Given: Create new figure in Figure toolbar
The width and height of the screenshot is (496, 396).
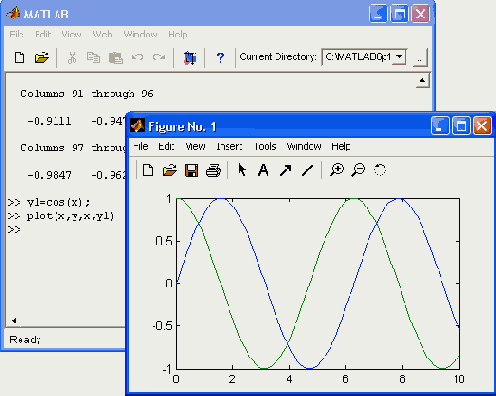Looking at the screenshot, I should 148,170.
